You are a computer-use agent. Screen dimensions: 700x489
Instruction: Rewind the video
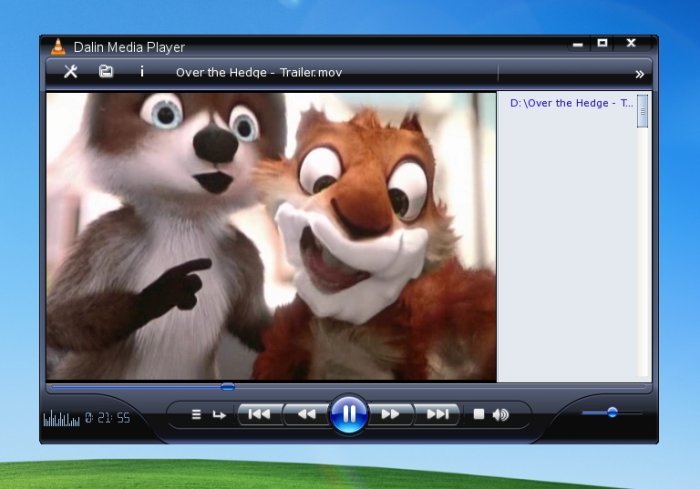tap(306, 414)
